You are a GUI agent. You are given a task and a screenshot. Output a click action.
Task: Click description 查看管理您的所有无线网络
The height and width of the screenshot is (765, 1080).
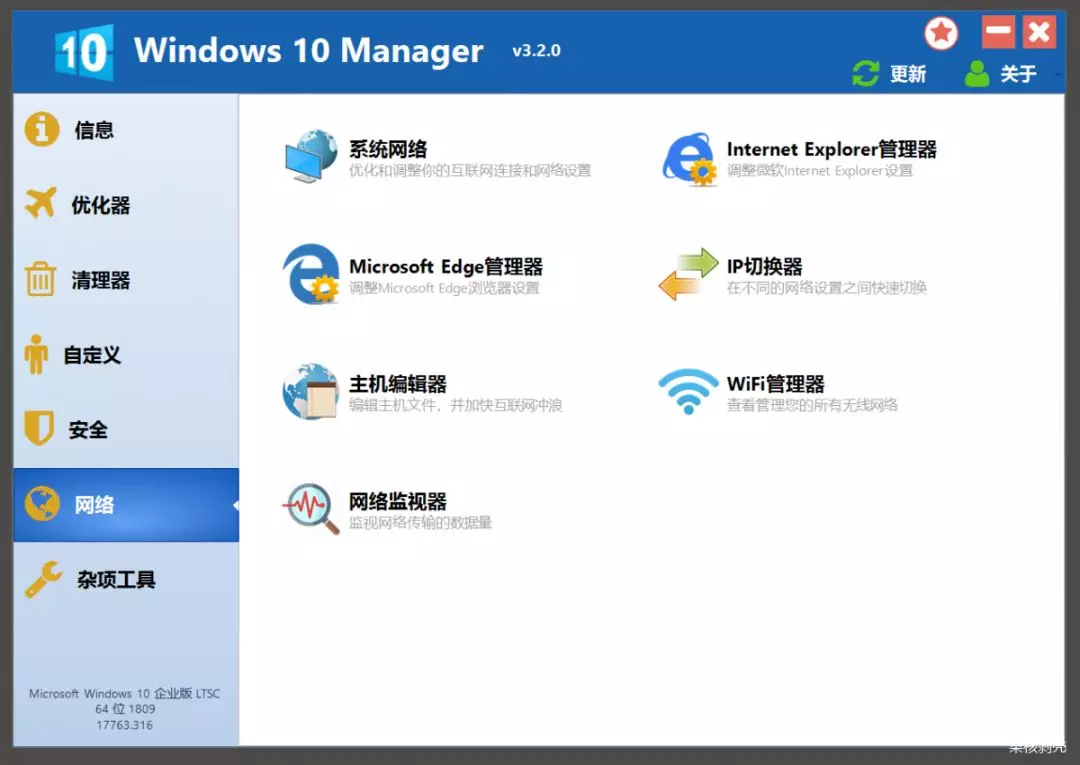(812, 405)
